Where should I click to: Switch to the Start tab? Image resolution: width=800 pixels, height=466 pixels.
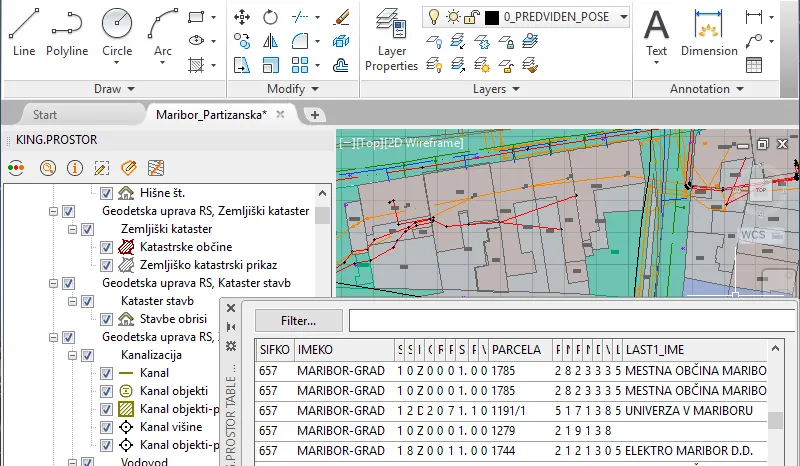44,115
